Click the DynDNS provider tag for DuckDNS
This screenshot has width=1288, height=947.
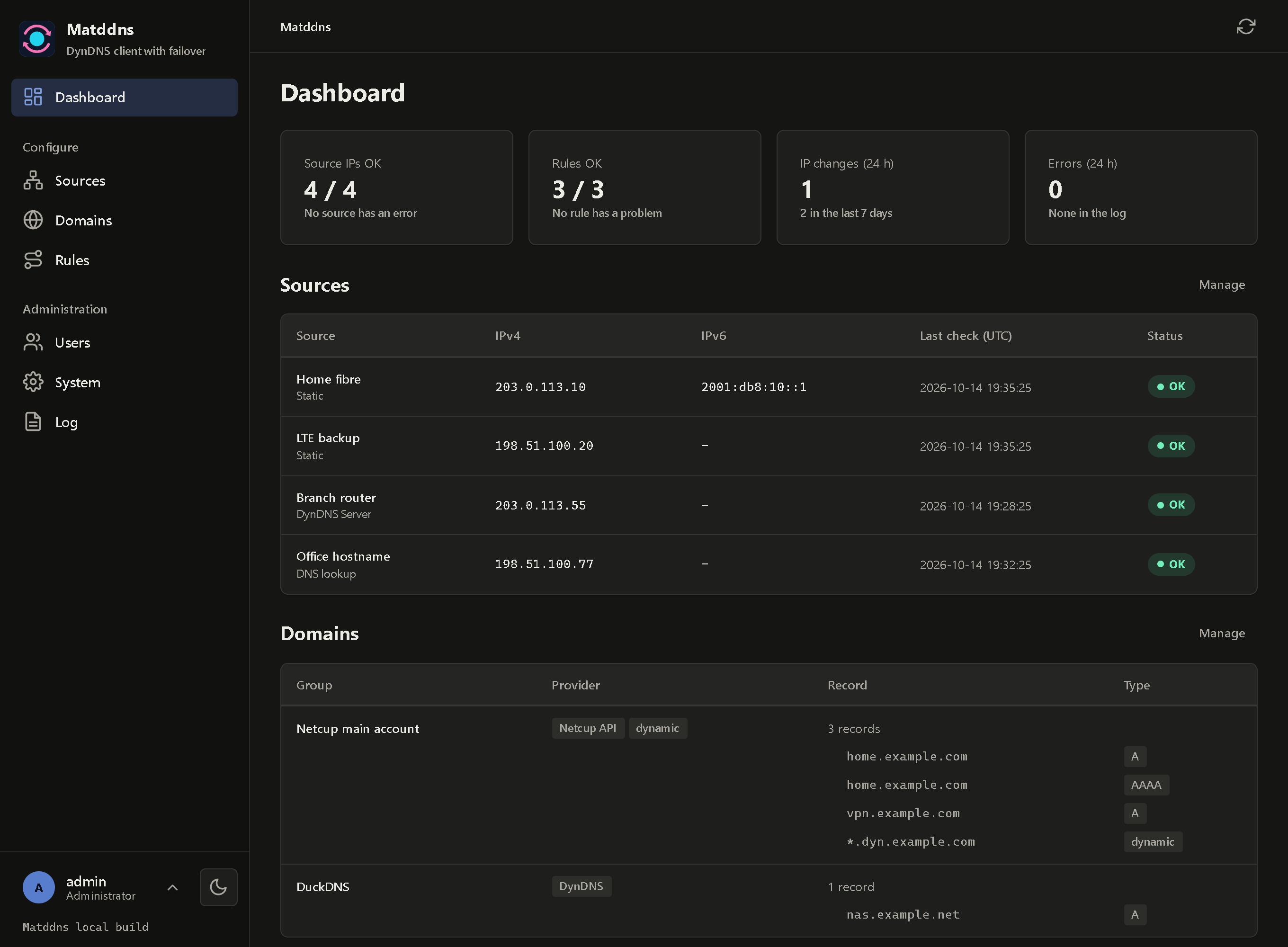[581, 886]
